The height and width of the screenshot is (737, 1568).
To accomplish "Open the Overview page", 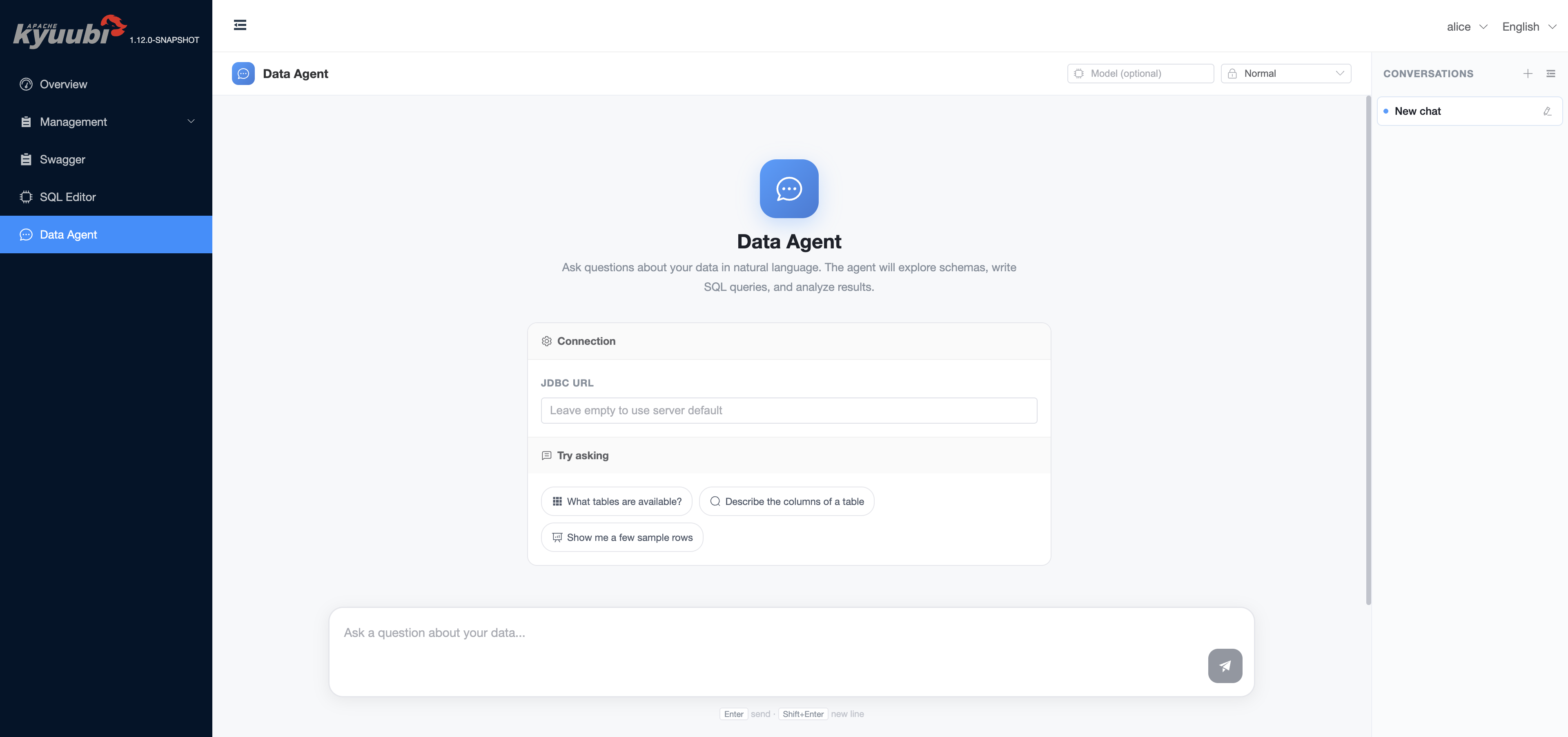I will pos(106,84).
